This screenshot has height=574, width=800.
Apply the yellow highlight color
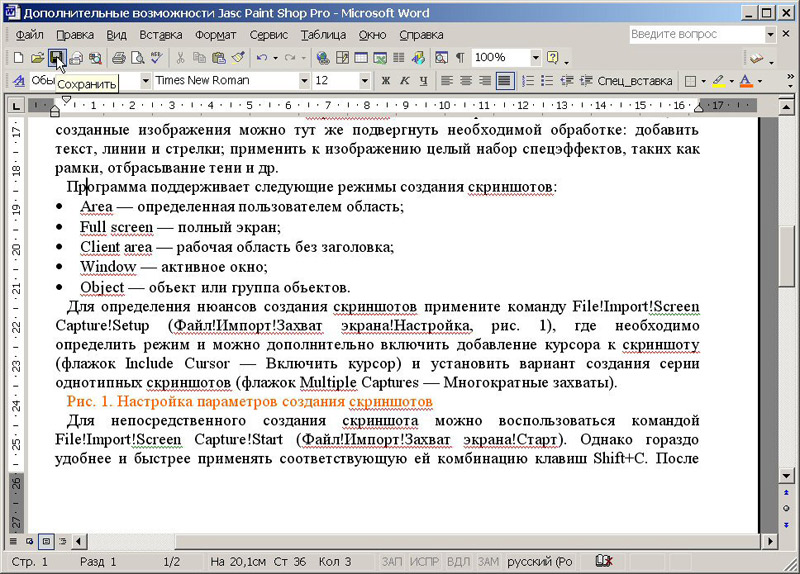point(717,81)
